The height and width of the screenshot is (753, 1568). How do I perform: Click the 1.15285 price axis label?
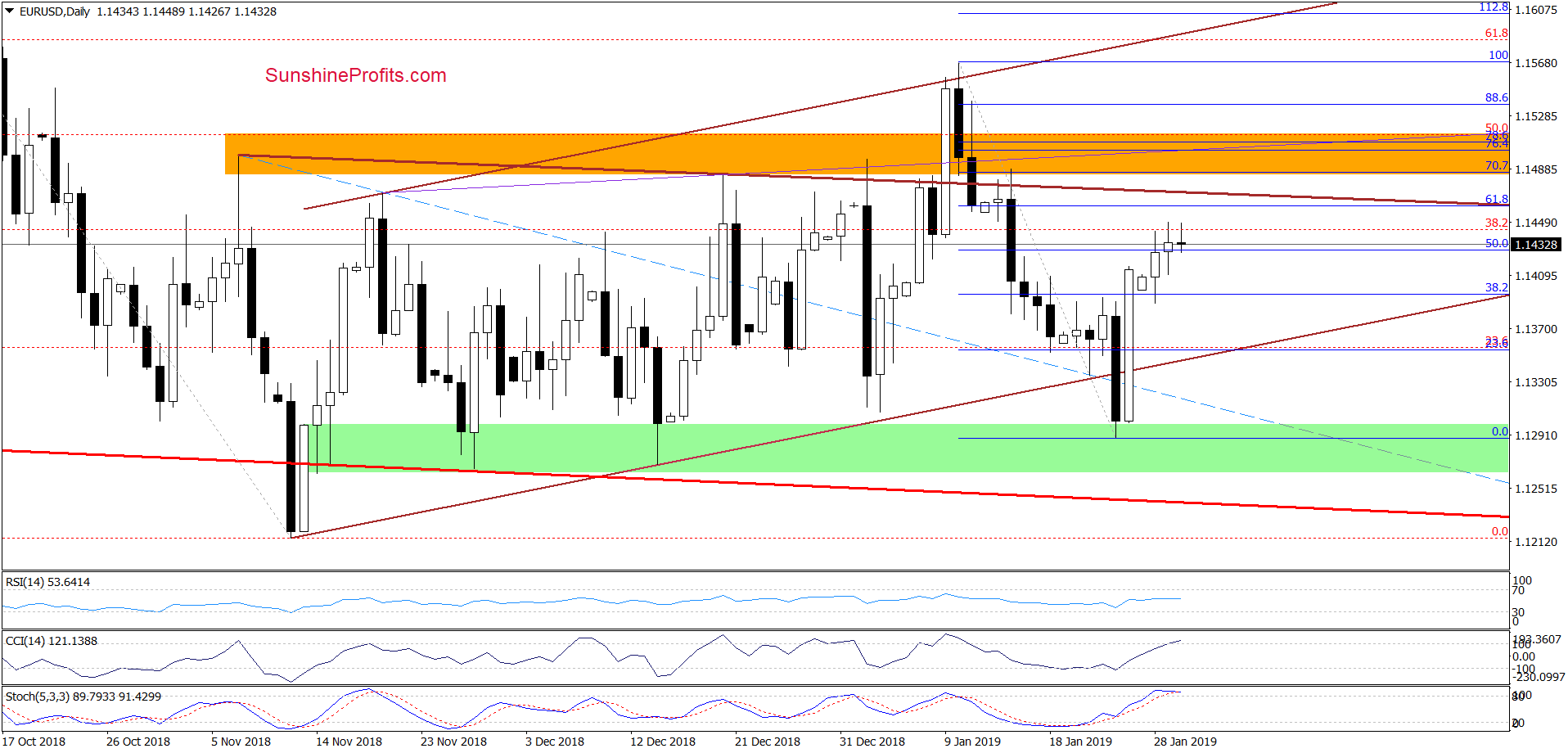(x=1536, y=116)
